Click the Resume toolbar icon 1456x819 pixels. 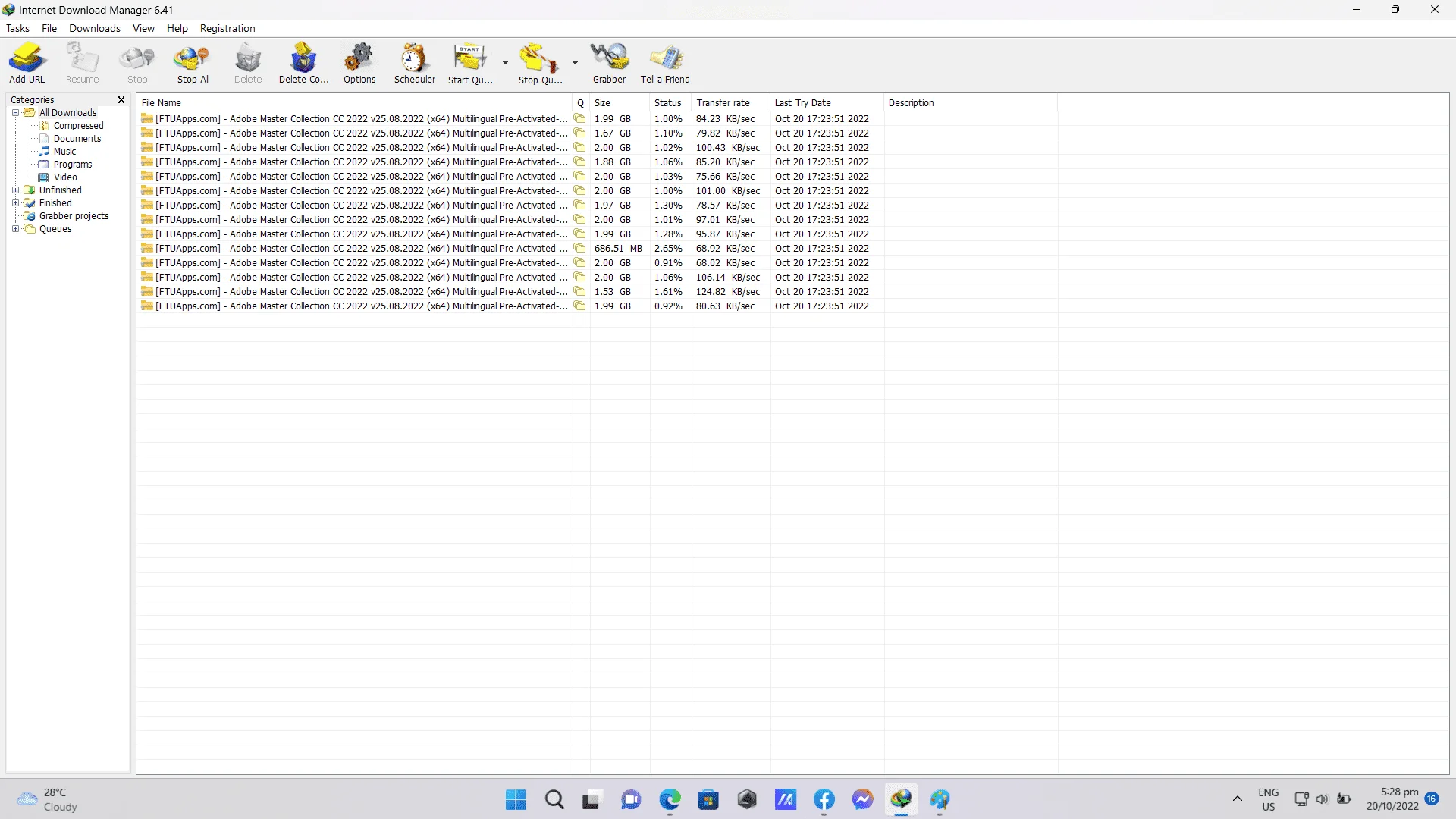(x=82, y=63)
